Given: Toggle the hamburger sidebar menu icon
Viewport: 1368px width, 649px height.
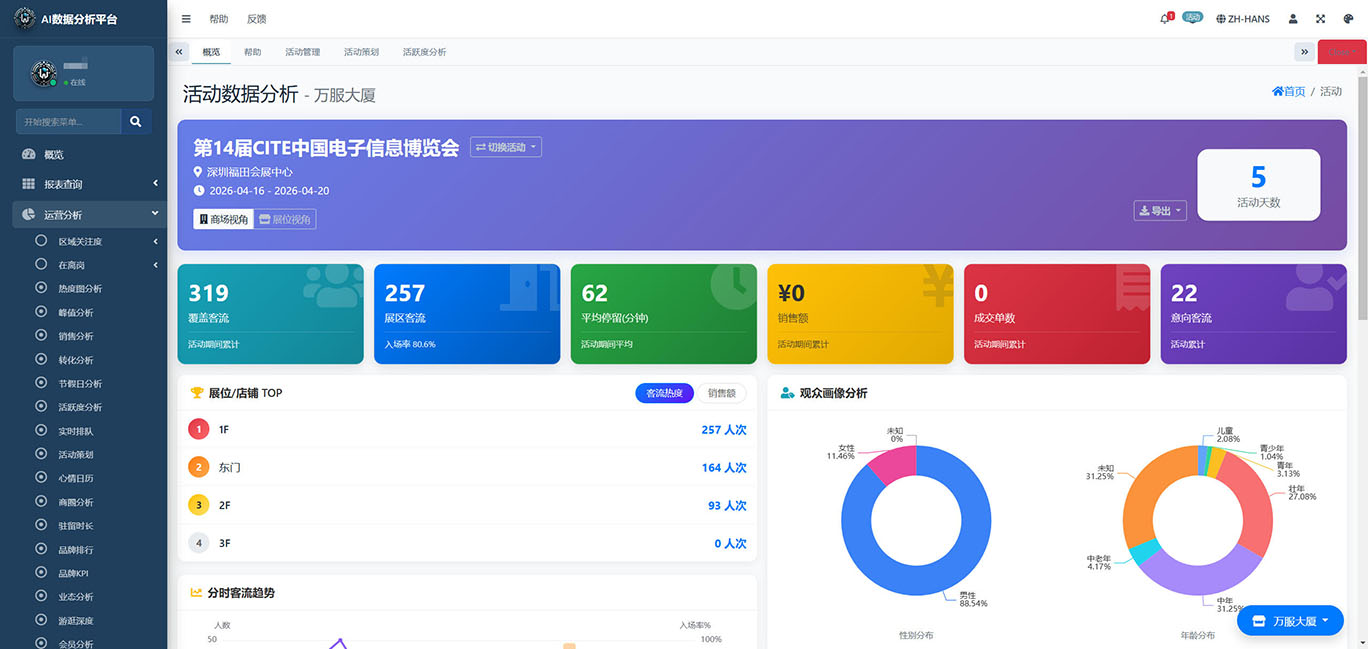Looking at the screenshot, I should click(186, 19).
